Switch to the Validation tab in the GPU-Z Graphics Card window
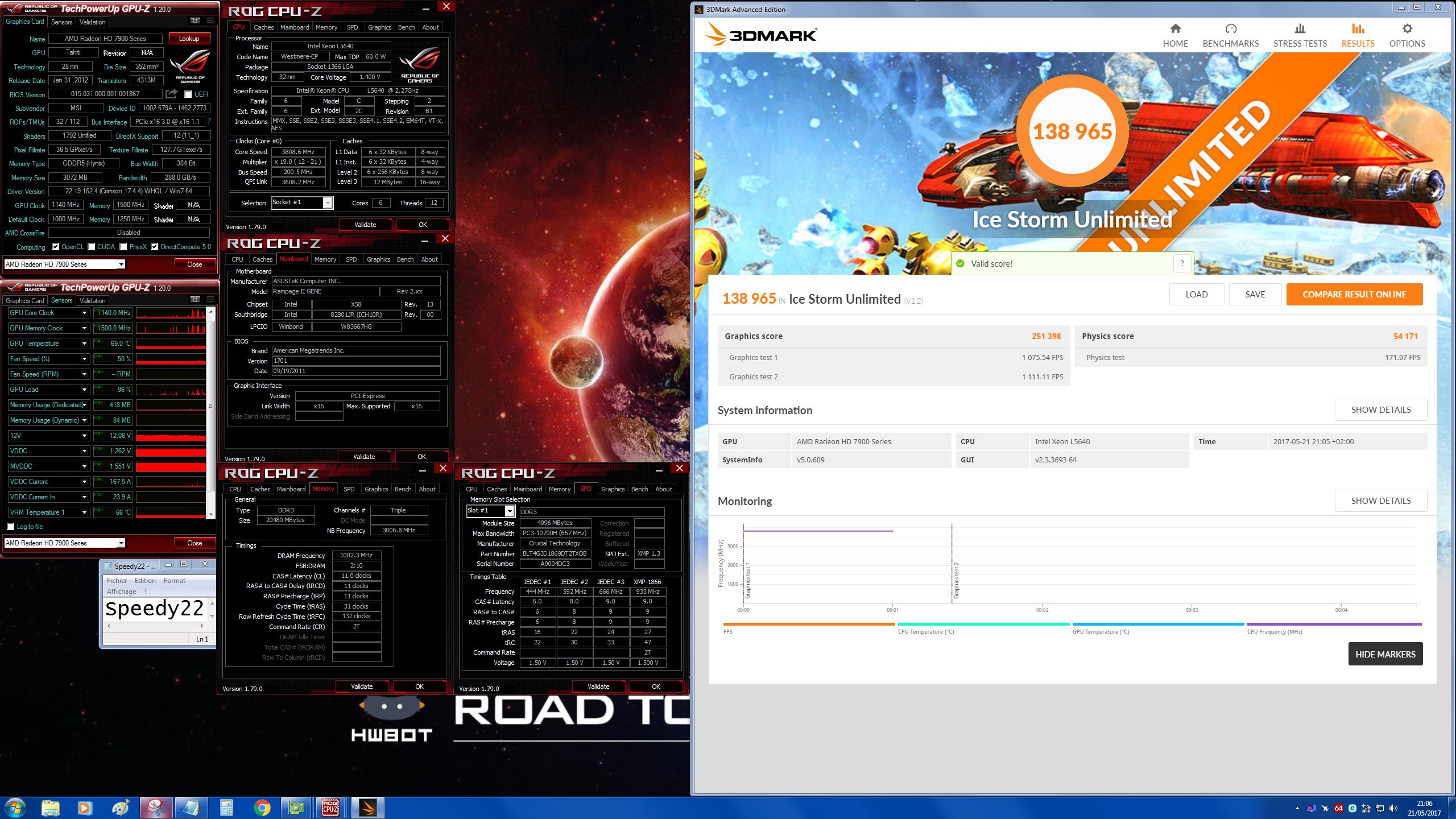 click(92, 22)
